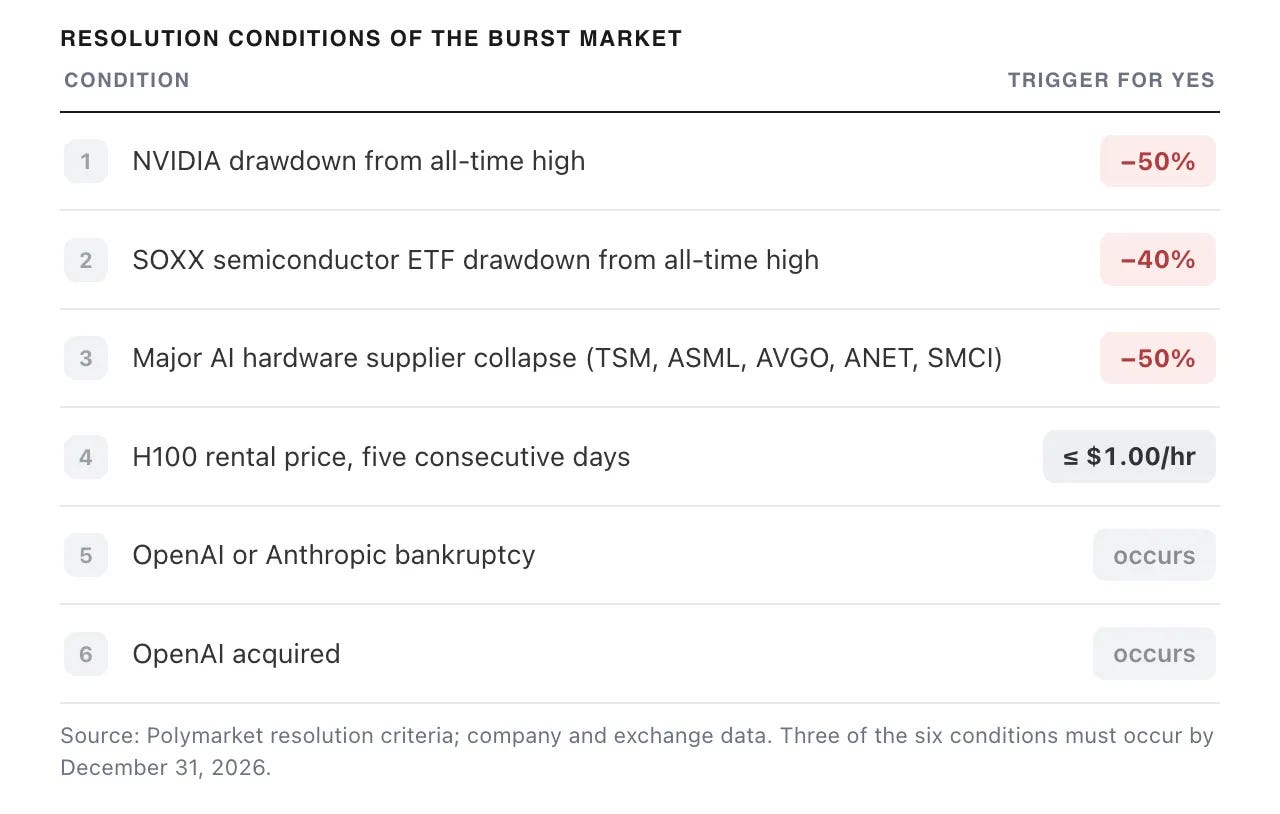Click the number 5 row badge
Image resolution: width=1280 pixels, height=814 pixels.
click(86, 555)
